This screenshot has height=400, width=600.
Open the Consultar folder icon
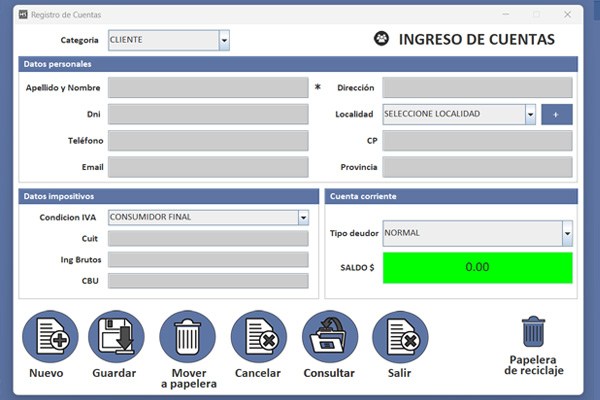329,338
